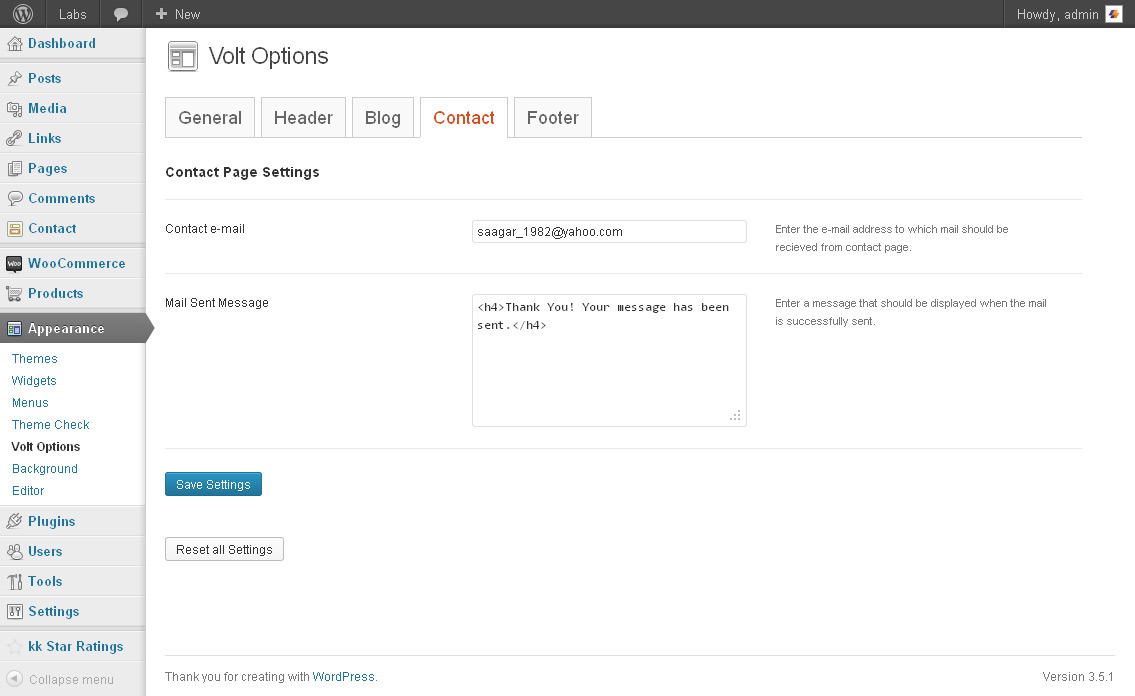Screen dimensions: 1135x696
Task: Open kk Star Ratings settings
Action: (75, 646)
